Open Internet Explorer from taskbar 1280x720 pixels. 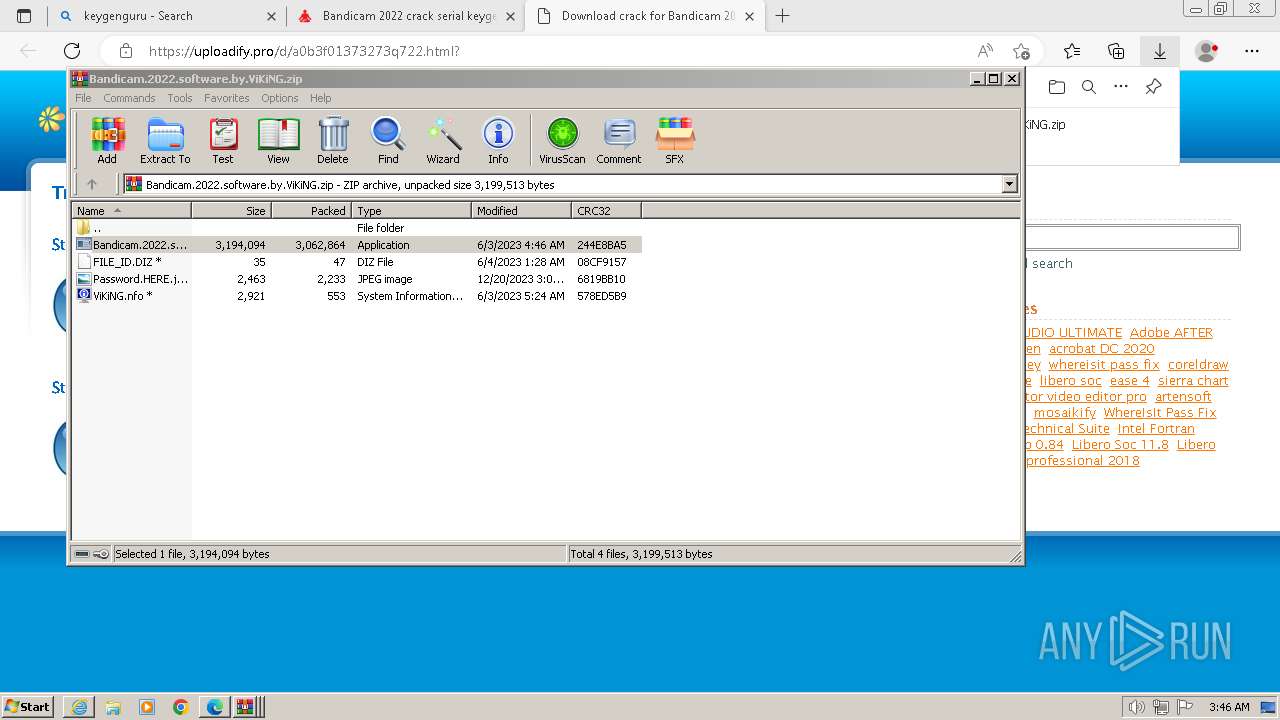pyautogui.click(x=79, y=707)
